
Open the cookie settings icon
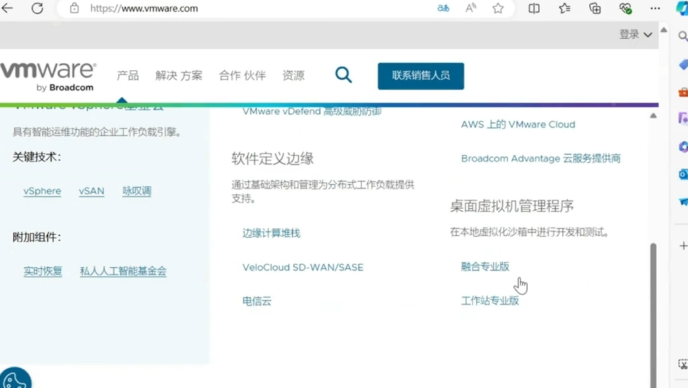click(x=15, y=379)
